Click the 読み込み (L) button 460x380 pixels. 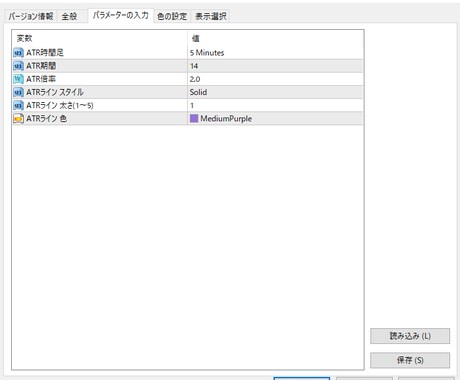(410, 336)
